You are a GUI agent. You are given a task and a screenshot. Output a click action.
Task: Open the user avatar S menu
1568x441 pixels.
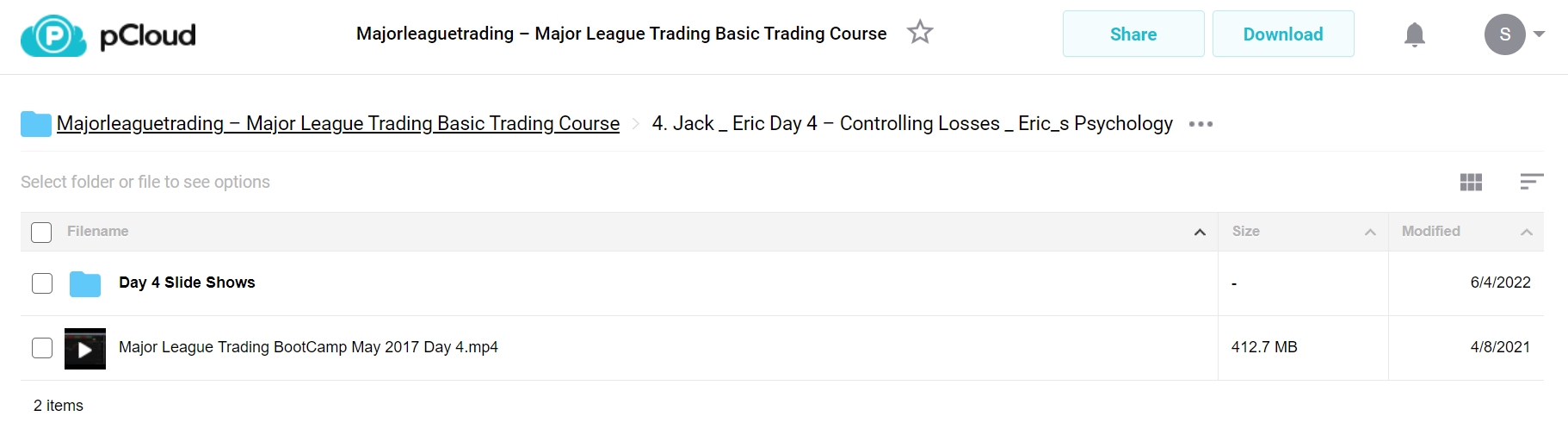point(1505,34)
